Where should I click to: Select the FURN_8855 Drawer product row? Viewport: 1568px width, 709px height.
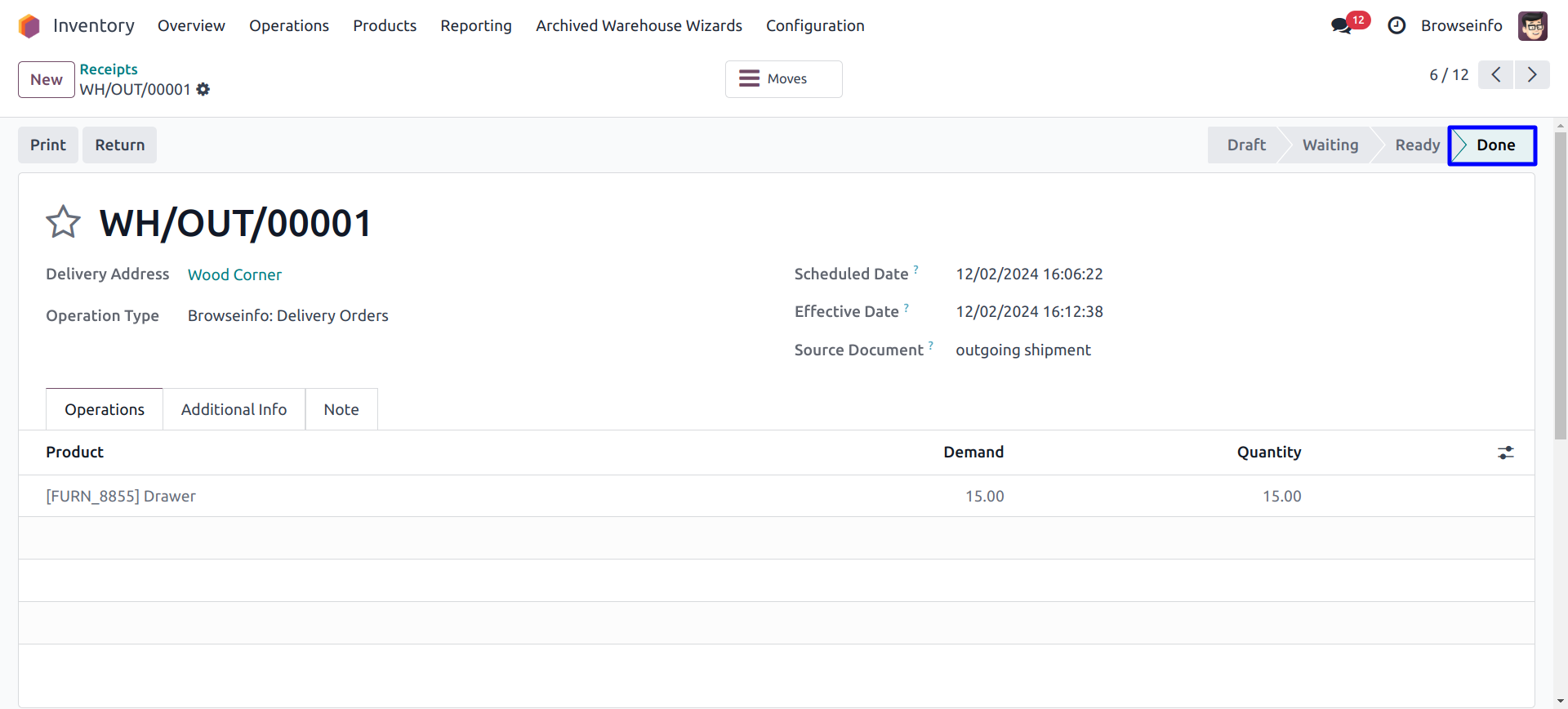point(121,496)
